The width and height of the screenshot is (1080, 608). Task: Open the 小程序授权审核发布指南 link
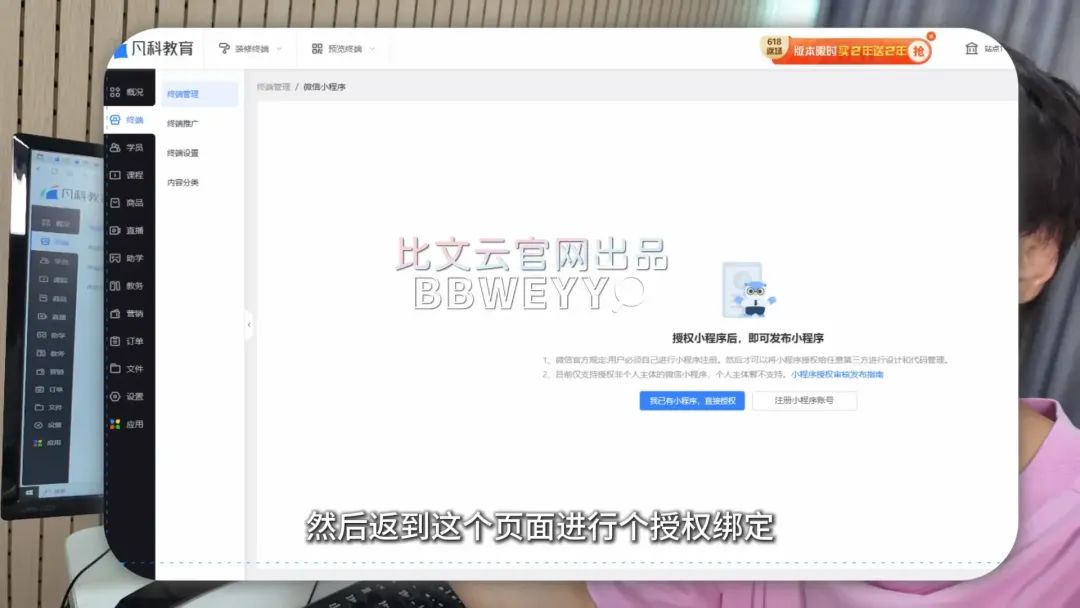tap(837, 375)
